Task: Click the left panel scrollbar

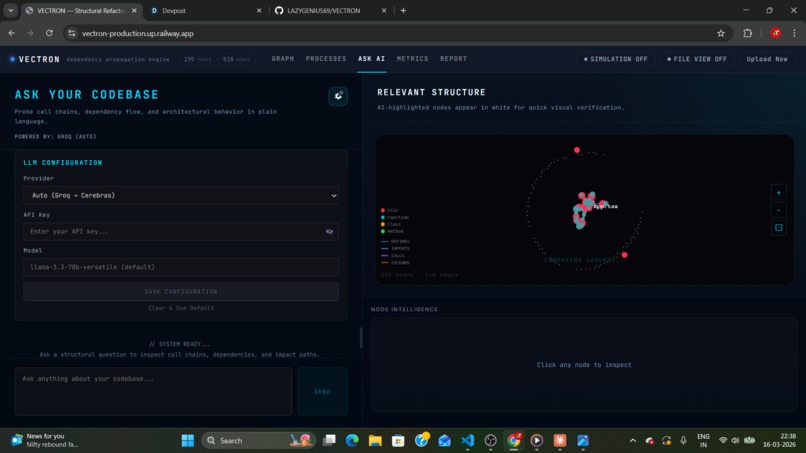Action: pos(360,338)
